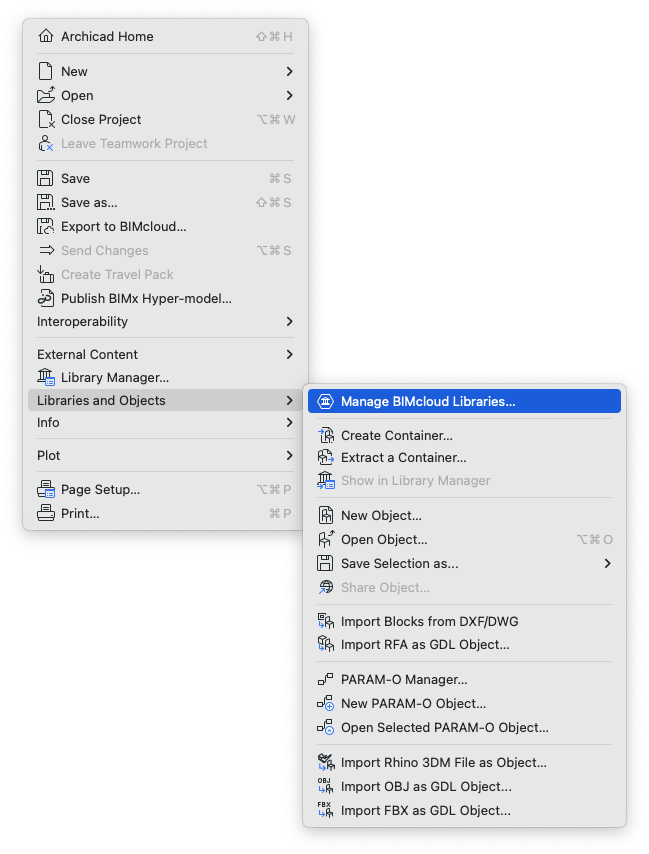Click the New PARAM-O Object icon
The width and height of the screenshot is (649, 854).
(x=326, y=703)
